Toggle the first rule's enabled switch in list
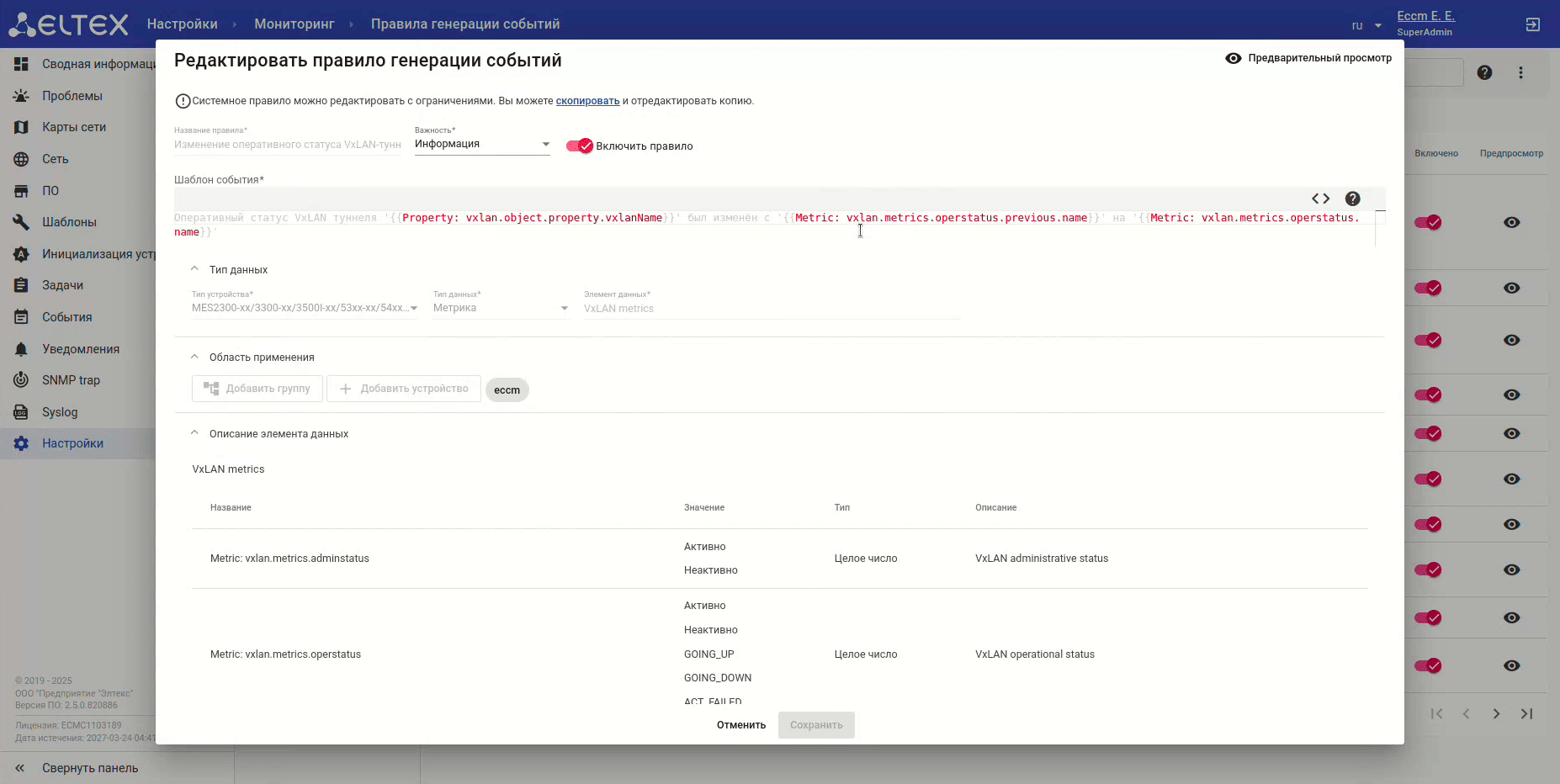Image resolution: width=1560 pixels, height=784 pixels. coord(1428,223)
